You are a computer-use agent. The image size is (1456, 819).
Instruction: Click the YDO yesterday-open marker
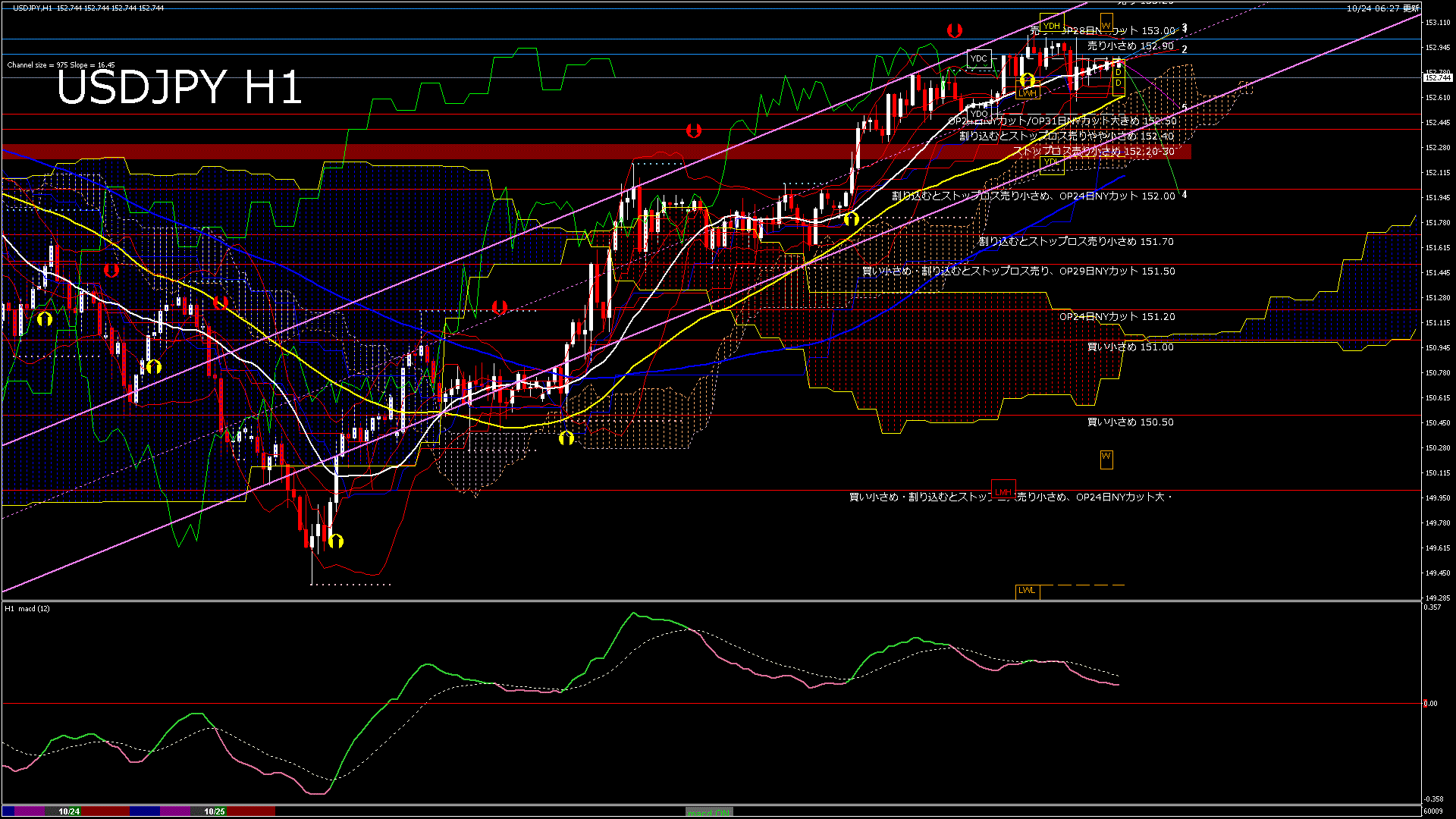(978, 115)
